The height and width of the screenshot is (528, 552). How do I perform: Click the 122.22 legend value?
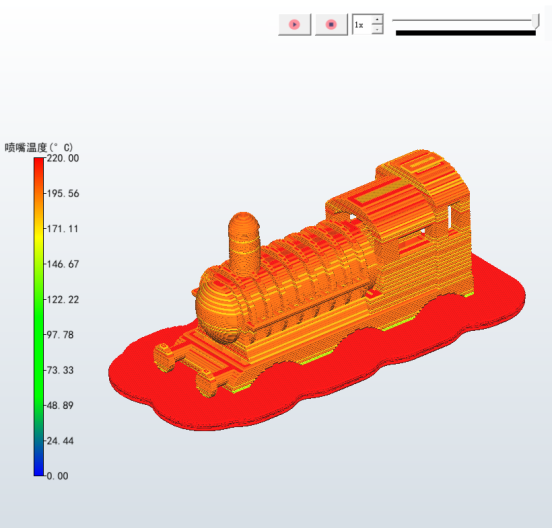coord(63,300)
